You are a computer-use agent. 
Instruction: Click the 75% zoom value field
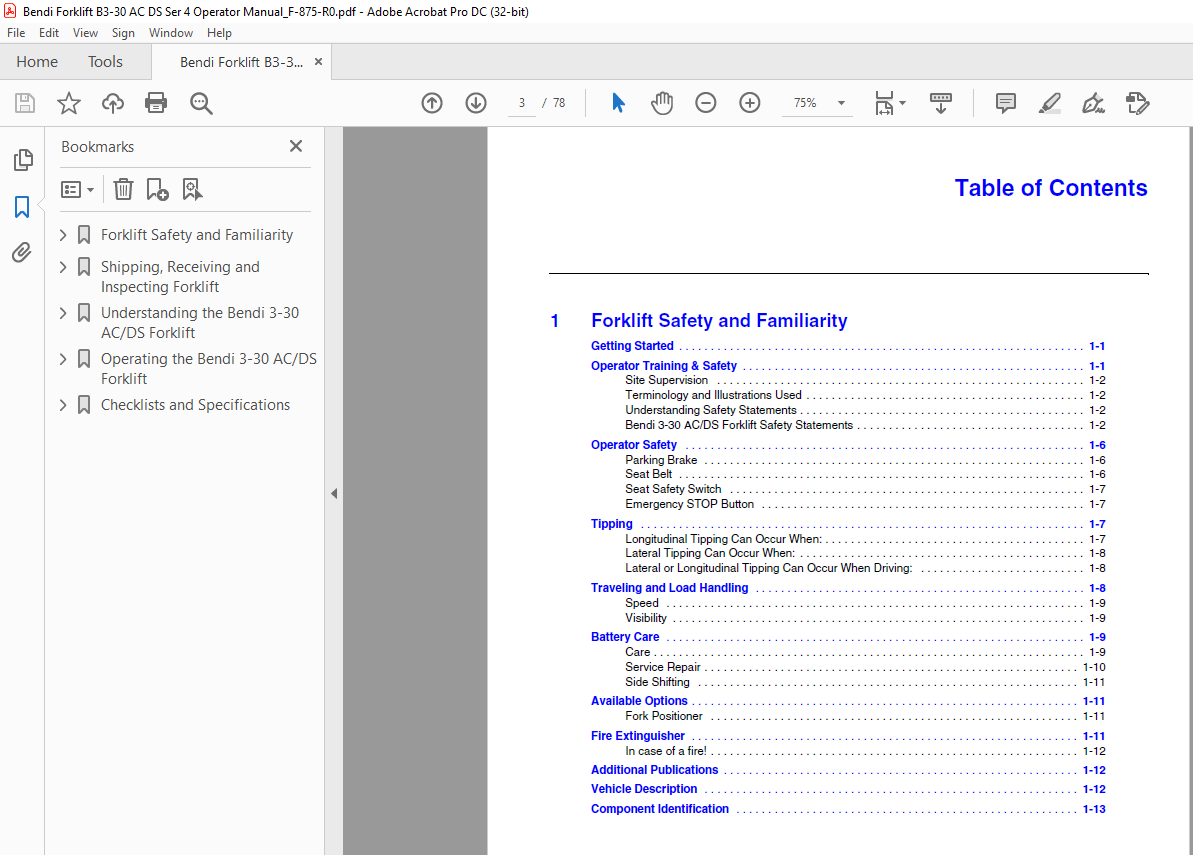(x=805, y=103)
